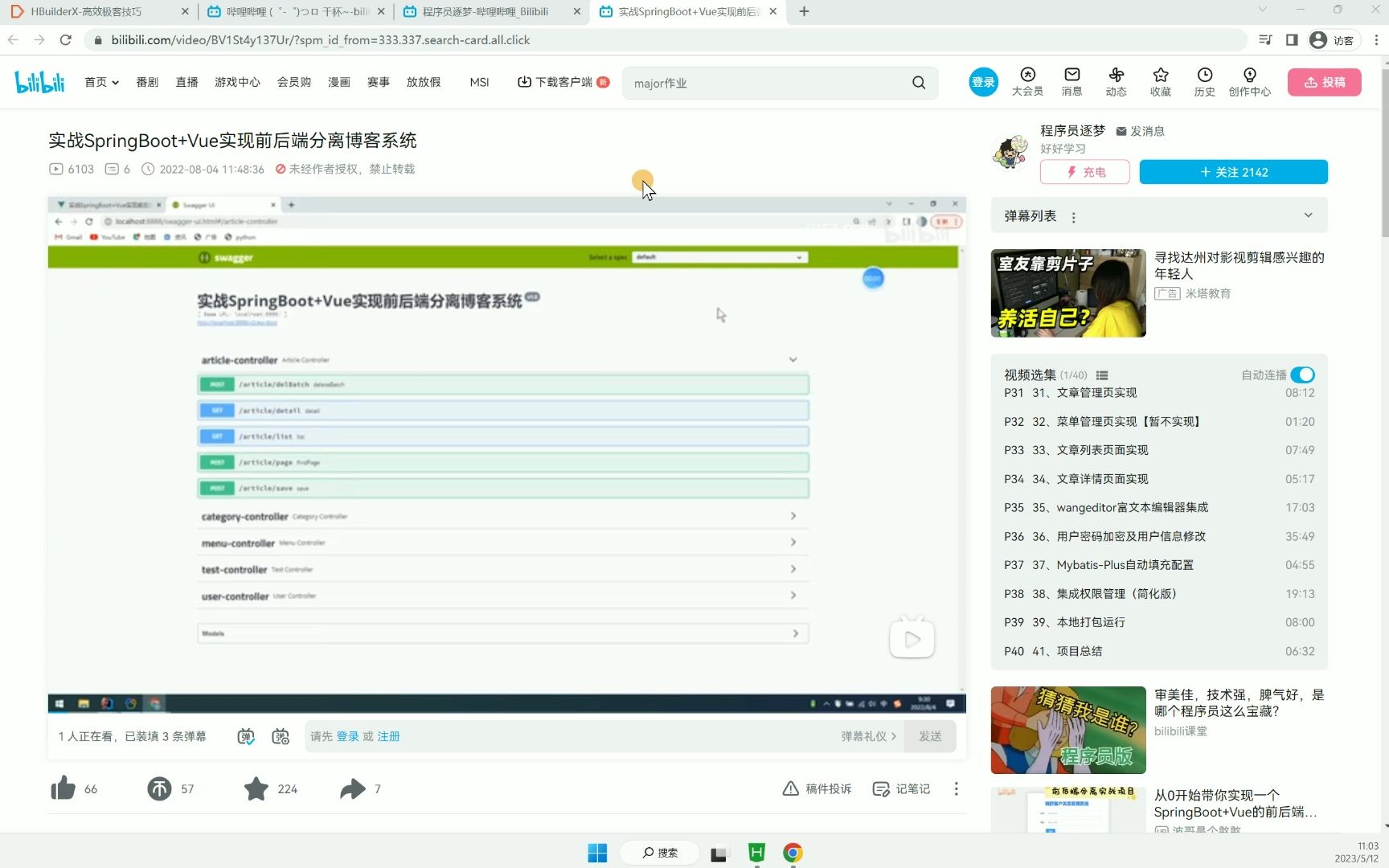Give a coin to the video
This screenshot has width=1389, height=868.
pos(159,788)
